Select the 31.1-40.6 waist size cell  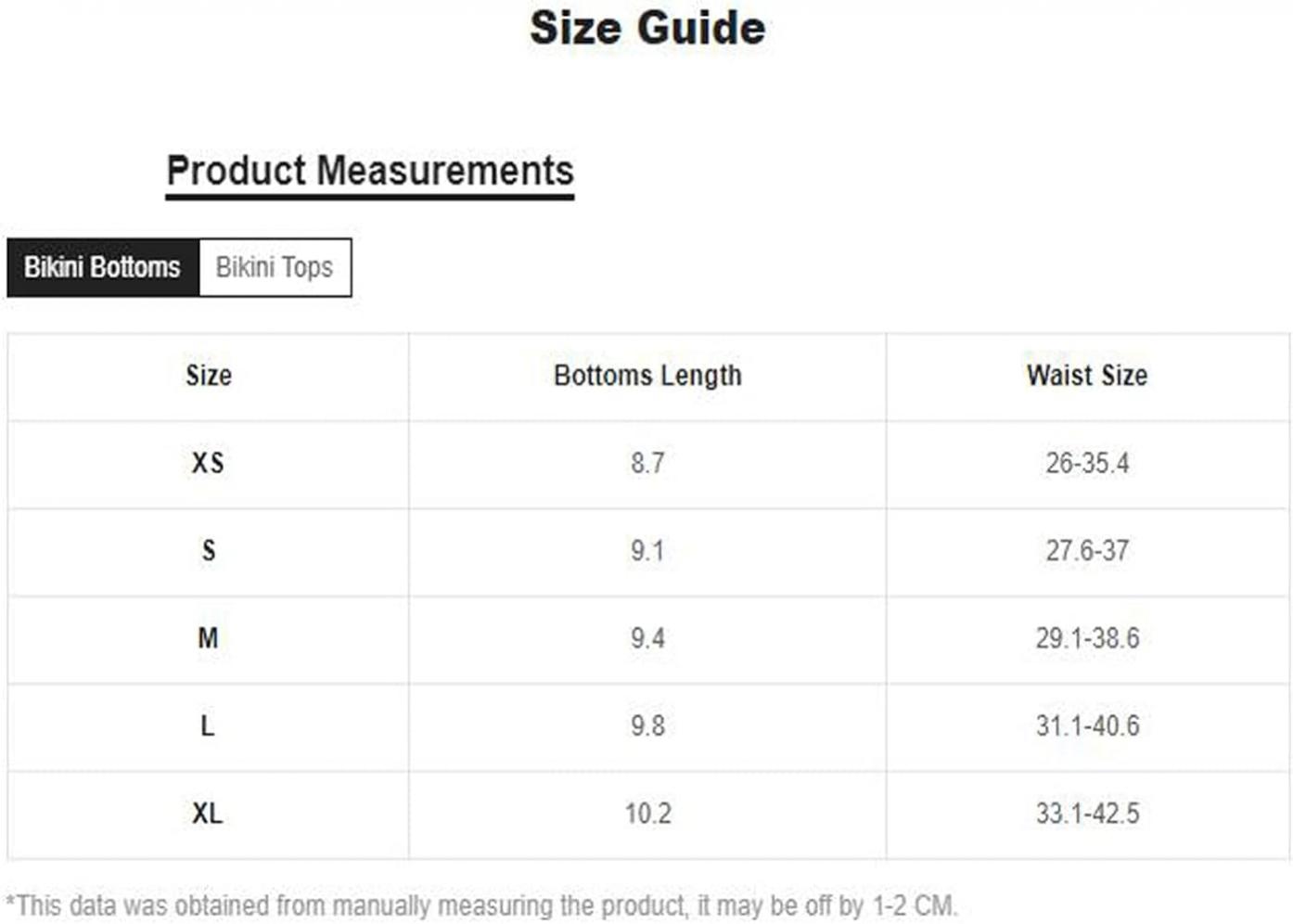point(1087,725)
